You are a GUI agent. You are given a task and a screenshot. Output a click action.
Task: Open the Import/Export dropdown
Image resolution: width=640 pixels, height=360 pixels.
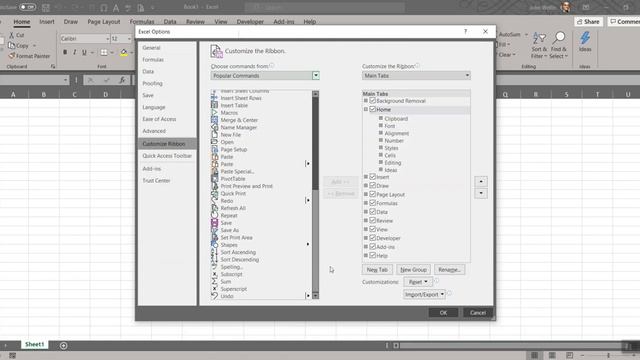(424, 294)
